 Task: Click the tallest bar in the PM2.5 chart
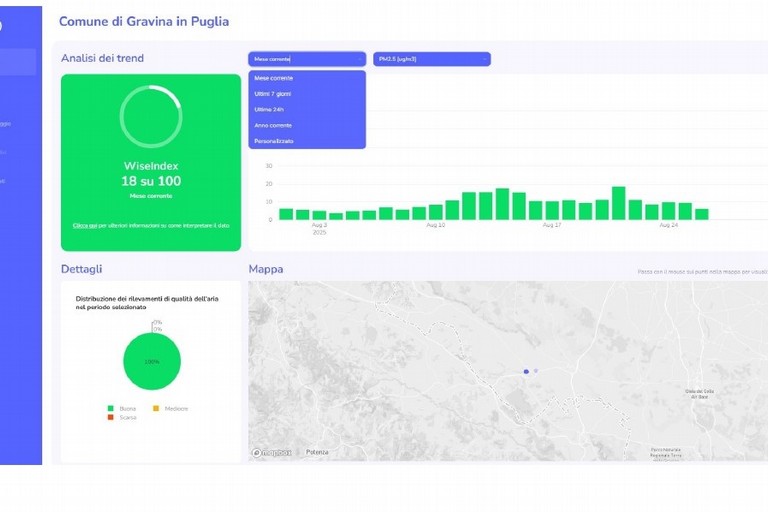[619, 203]
